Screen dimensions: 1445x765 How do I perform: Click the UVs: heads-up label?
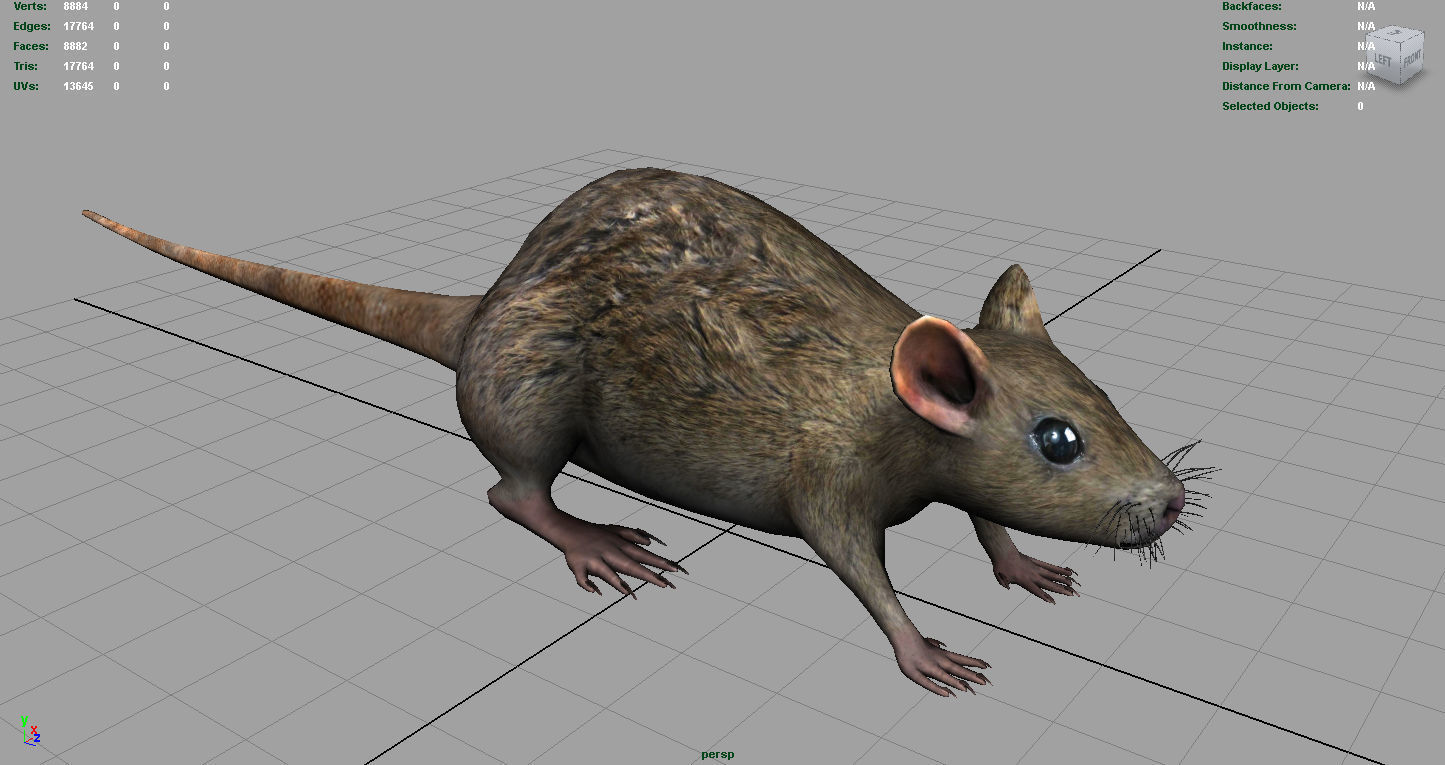tap(26, 86)
